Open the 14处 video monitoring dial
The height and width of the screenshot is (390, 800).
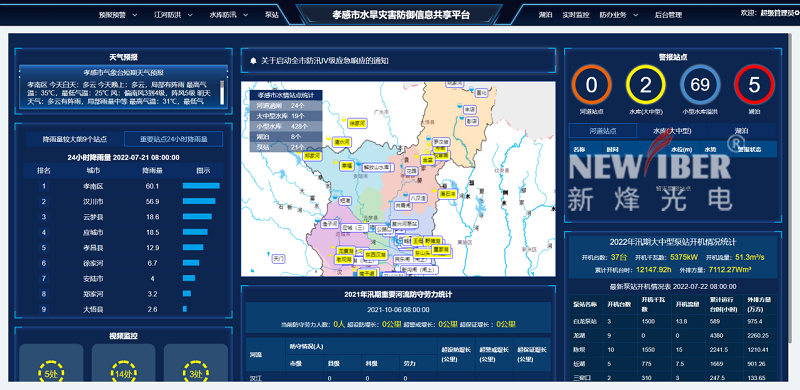(x=123, y=372)
